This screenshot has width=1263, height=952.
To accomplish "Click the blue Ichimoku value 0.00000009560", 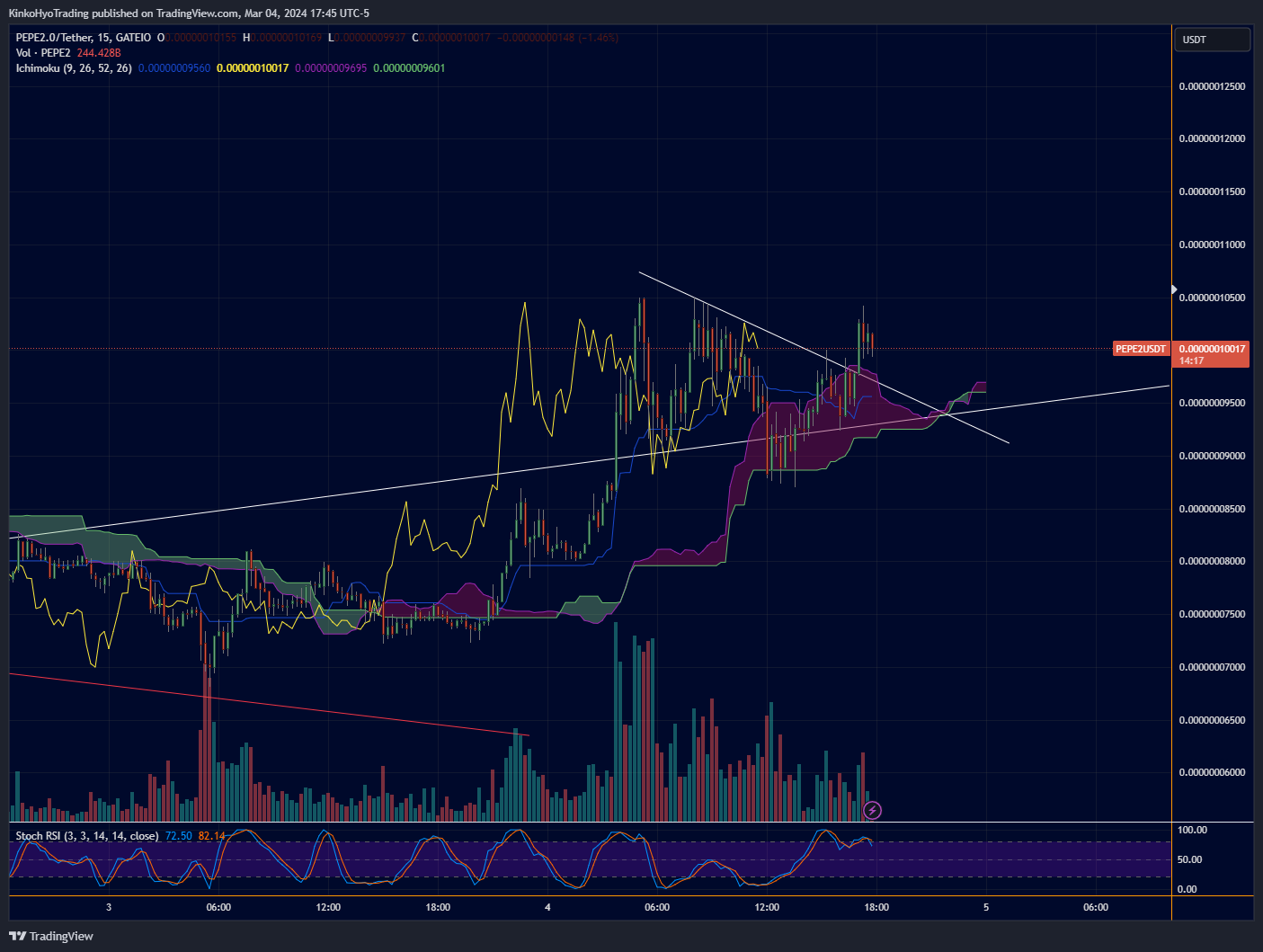I will pos(174,68).
